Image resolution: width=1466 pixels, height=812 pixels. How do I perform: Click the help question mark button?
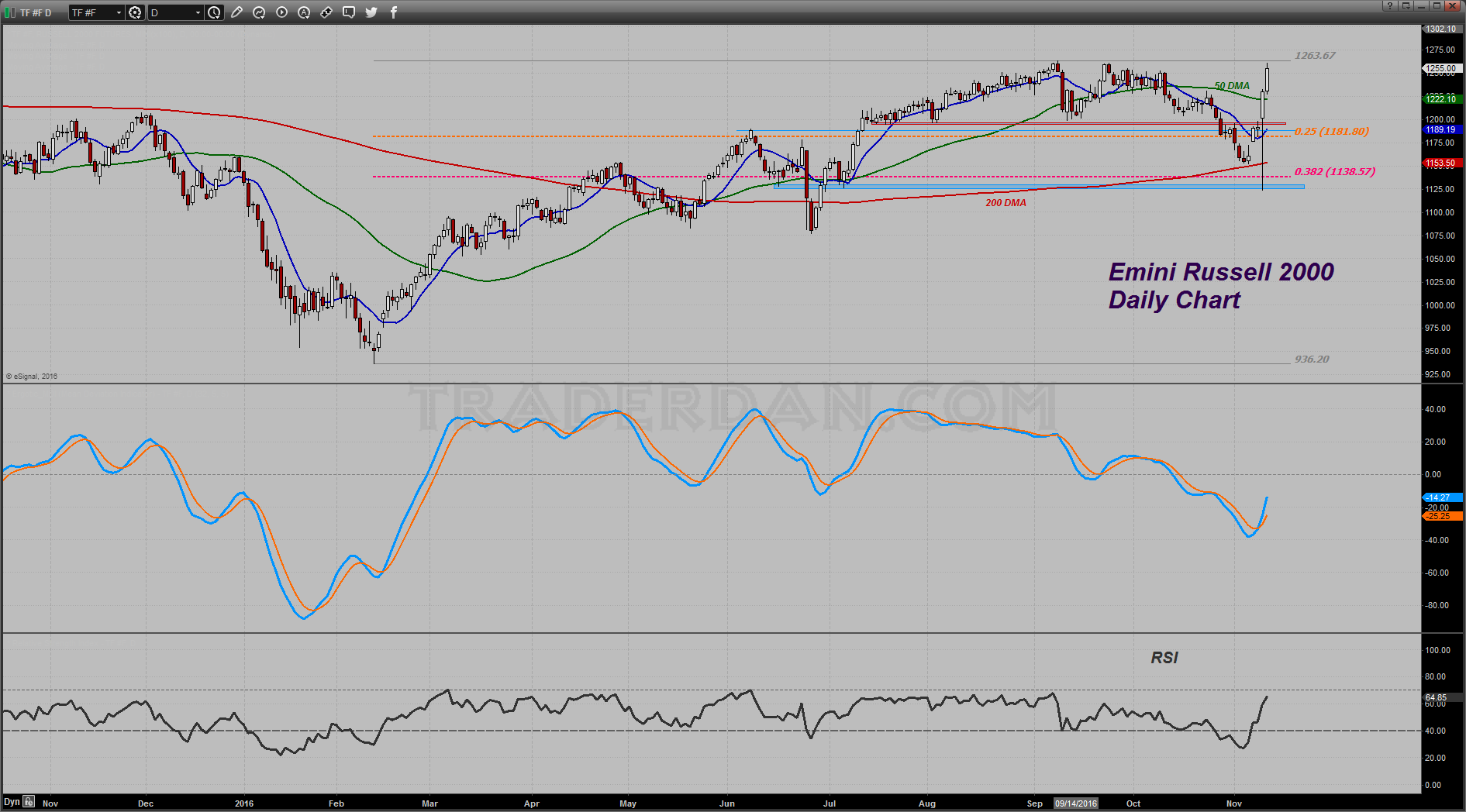(x=1390, y=5)
